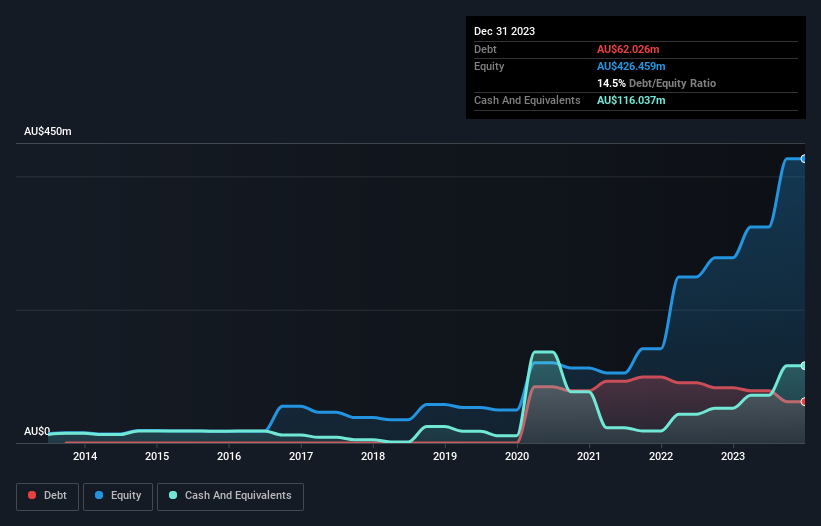Click the 2018 x-axis label
Viewport: 821px width, 526px height.
click(373, 456)
